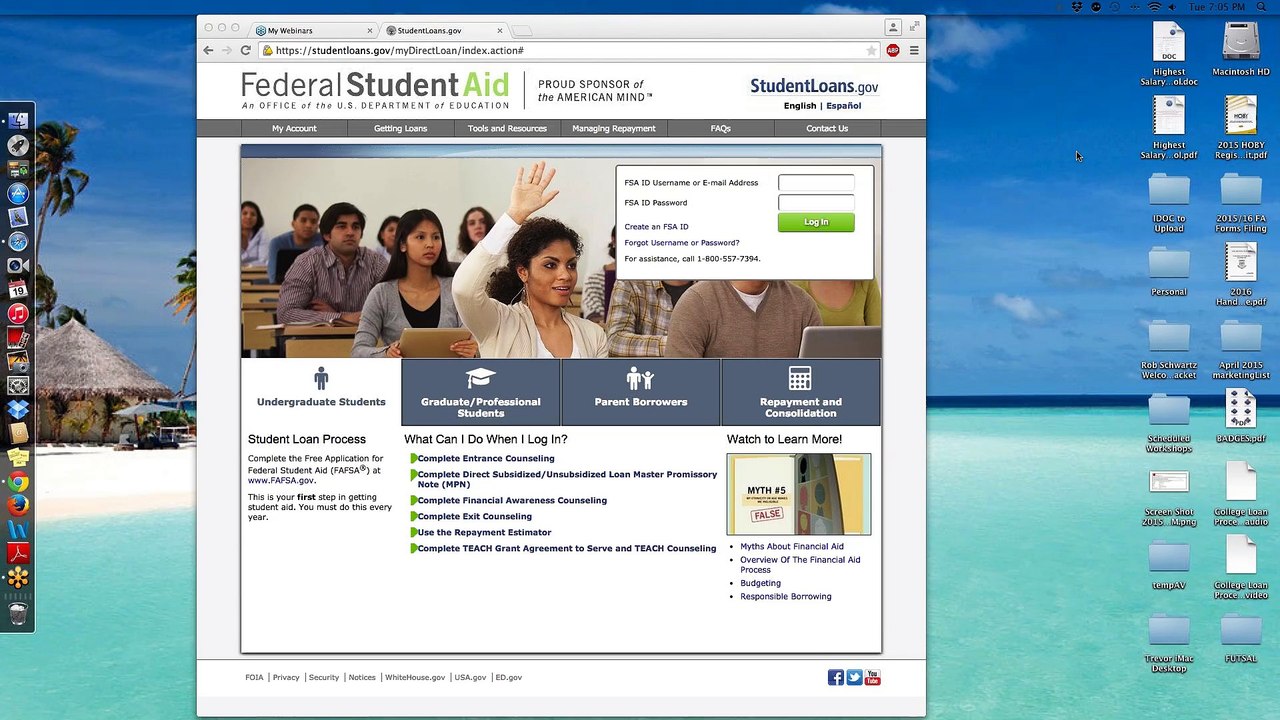This screenshot has height=720, width=1280.
Task: Click the Complete Entrance Counseling link
Action: tap(486, 459)
